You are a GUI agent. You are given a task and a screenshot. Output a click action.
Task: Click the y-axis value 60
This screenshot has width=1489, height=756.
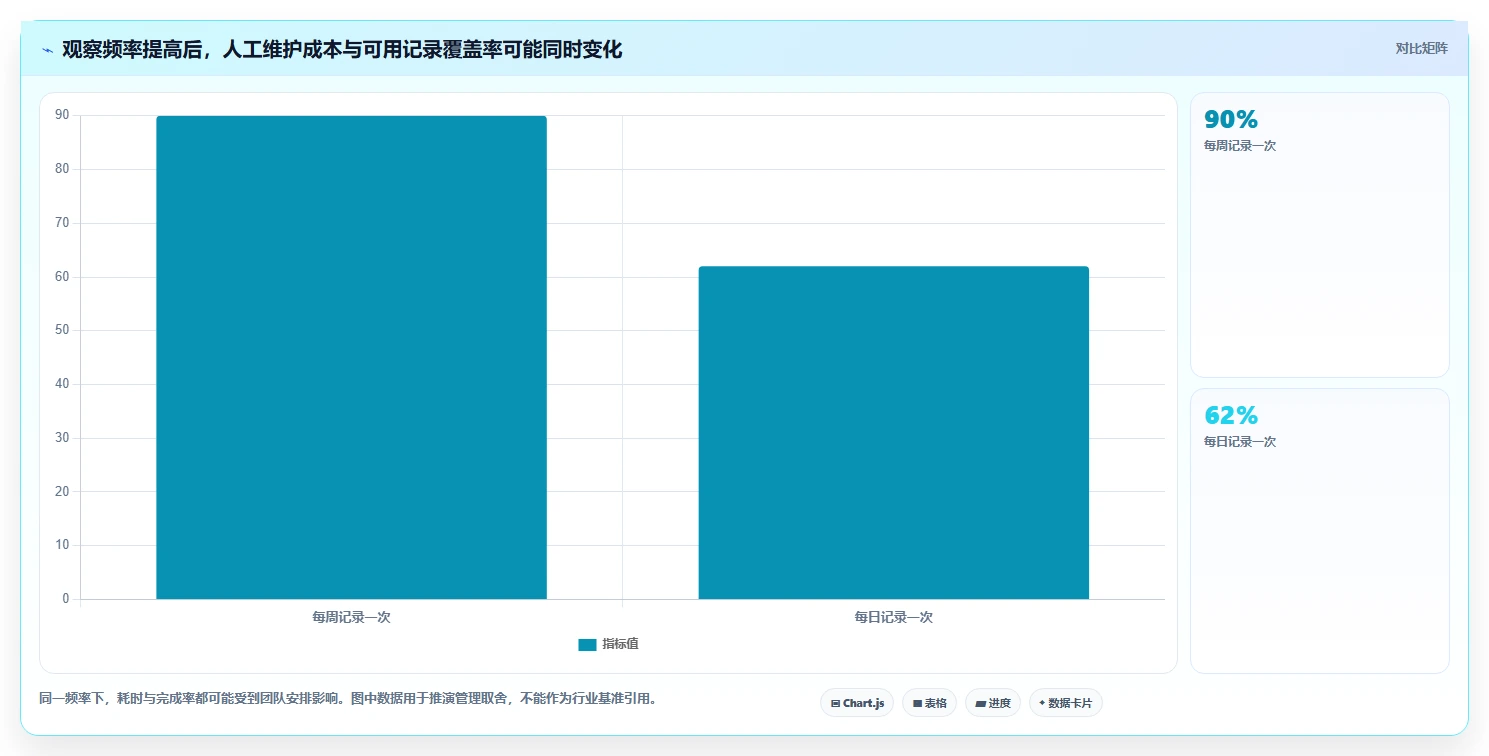click(x=62, y=276)
